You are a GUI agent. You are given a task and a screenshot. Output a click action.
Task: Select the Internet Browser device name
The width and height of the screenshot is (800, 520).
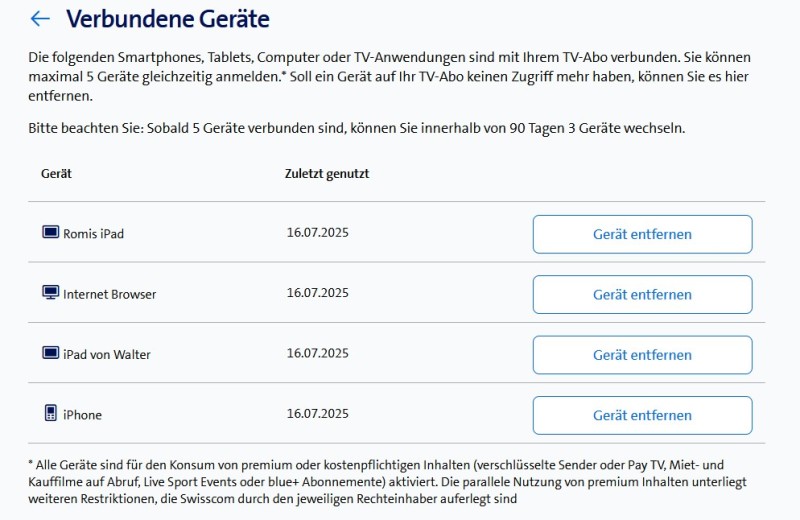pyautogui.click(x=109, y=295)
